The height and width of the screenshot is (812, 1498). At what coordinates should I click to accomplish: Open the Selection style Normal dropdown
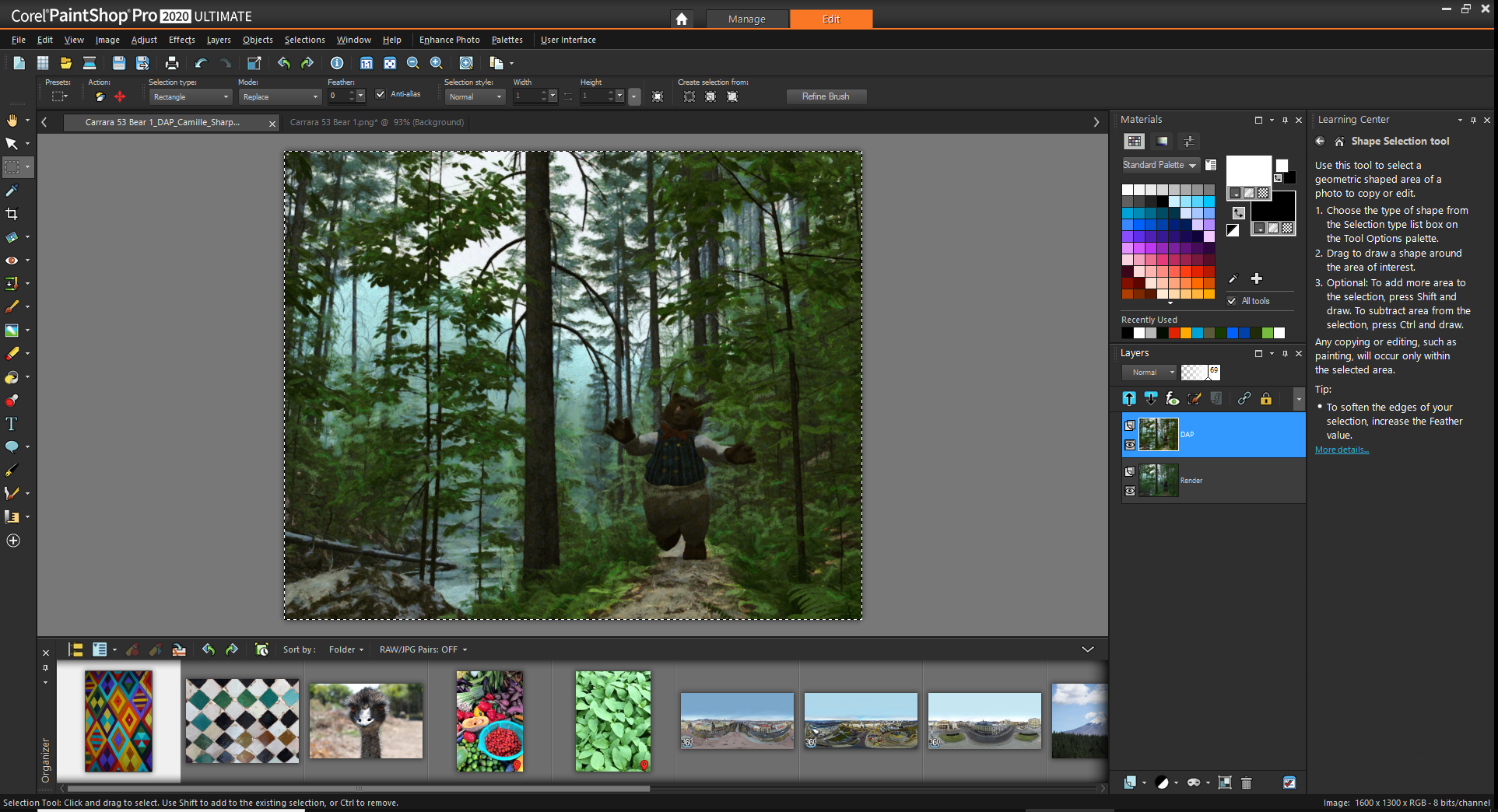476,97
